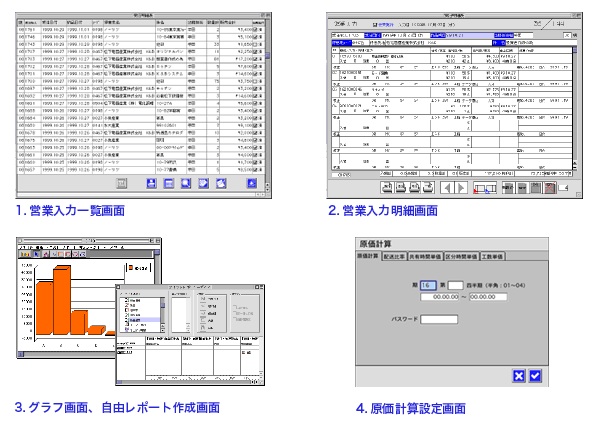Click the blue print icon in list window
This screenshot has height=429, width=597.
point(152,183)
